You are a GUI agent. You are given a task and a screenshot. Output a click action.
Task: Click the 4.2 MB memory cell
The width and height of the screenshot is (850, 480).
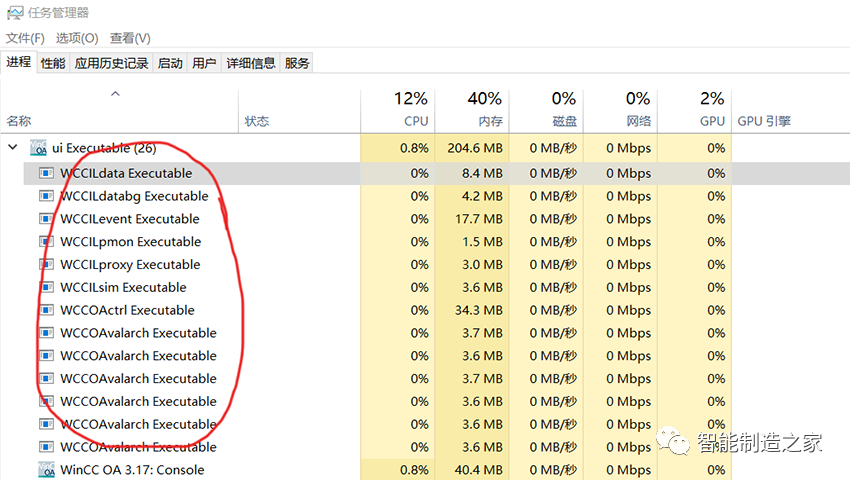[482, 196]
